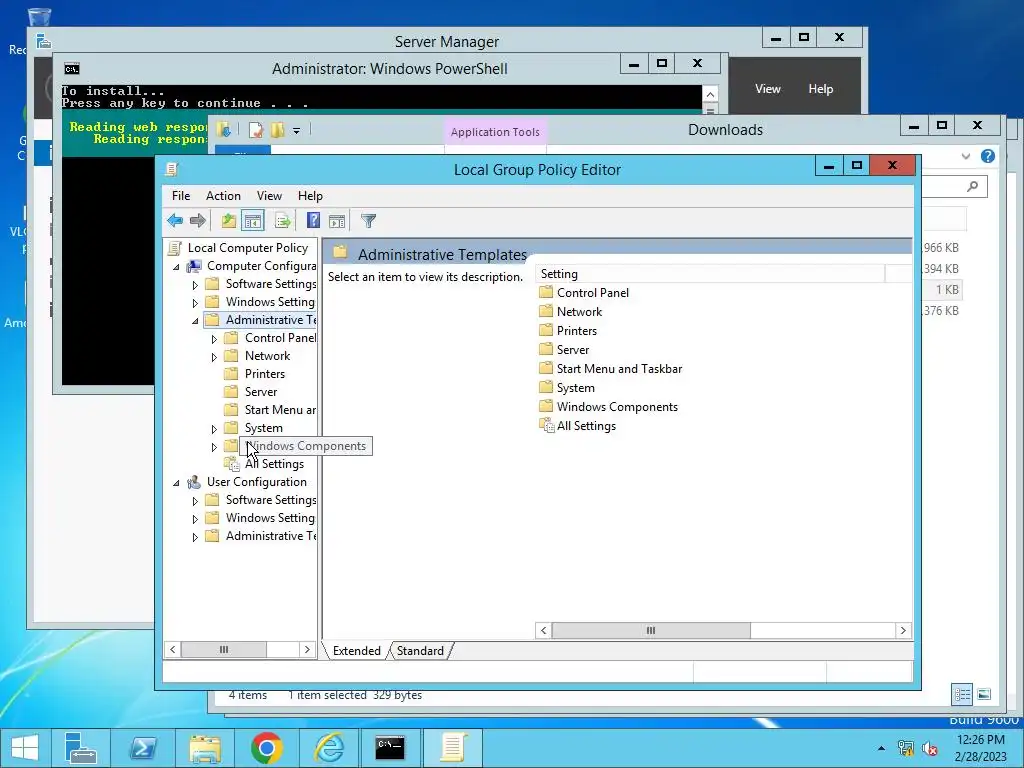Open PowerShell from the taskbar
This screenshot has width=1024, height=768.
(x=142, y=748)
